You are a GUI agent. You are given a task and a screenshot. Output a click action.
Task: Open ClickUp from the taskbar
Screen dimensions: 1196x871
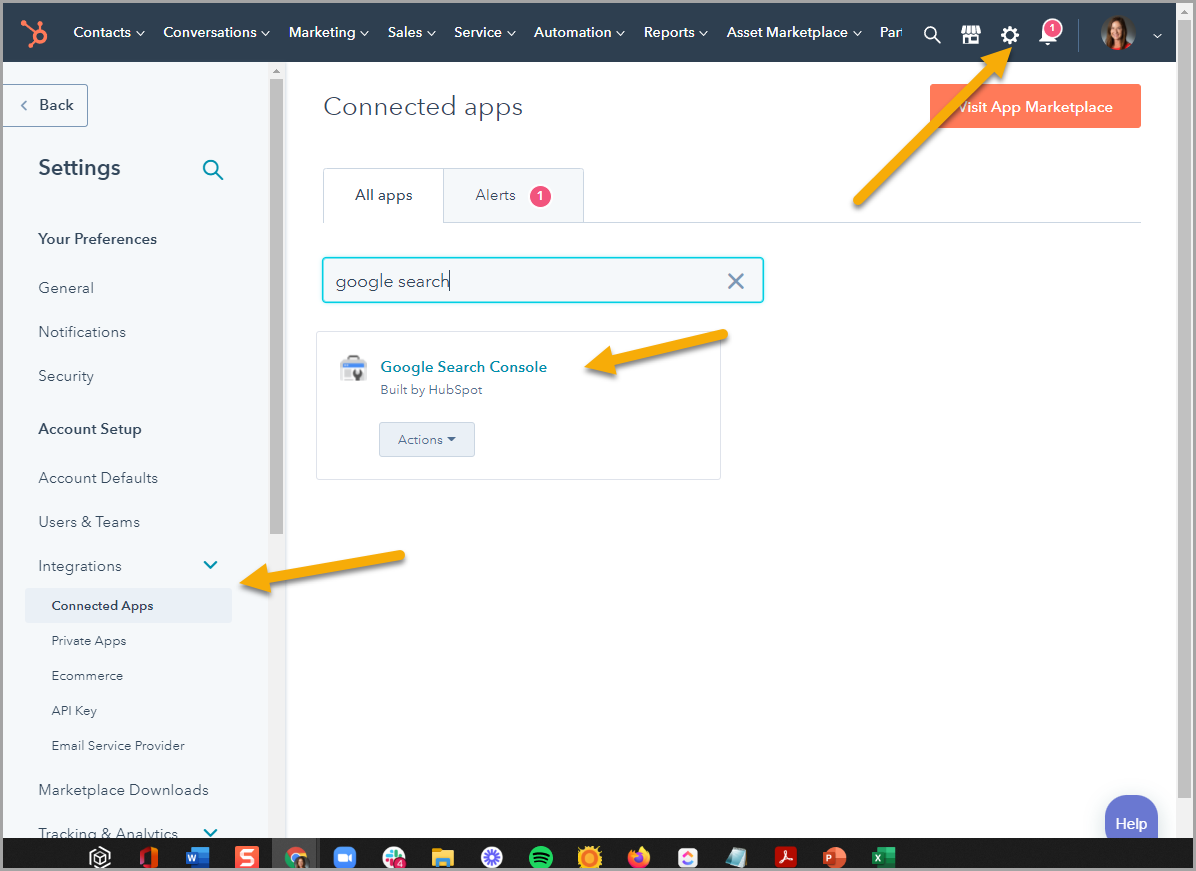pos(687,857)
